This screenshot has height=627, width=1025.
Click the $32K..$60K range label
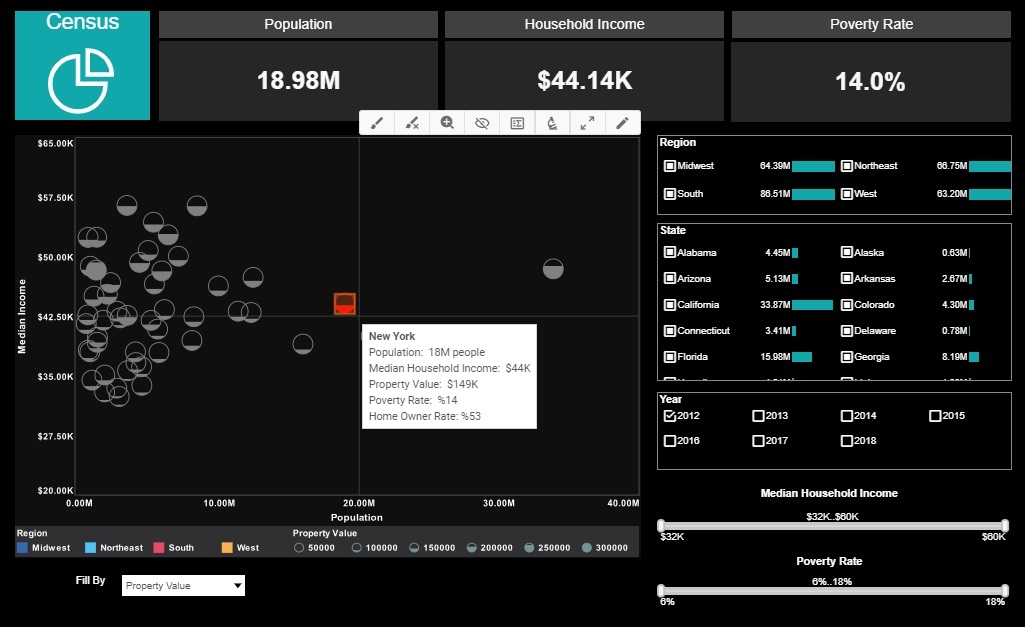pyautogui.click(x=832, y=517)
